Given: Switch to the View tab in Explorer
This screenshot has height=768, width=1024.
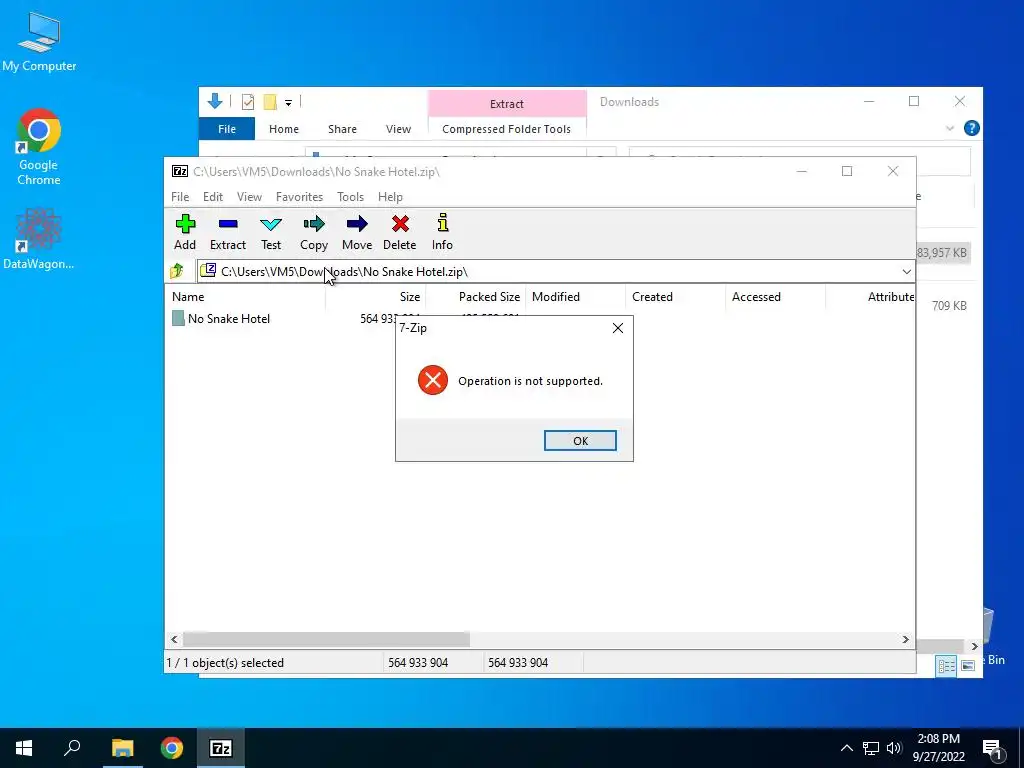Looking at the screenshot, I should (398, 129).
